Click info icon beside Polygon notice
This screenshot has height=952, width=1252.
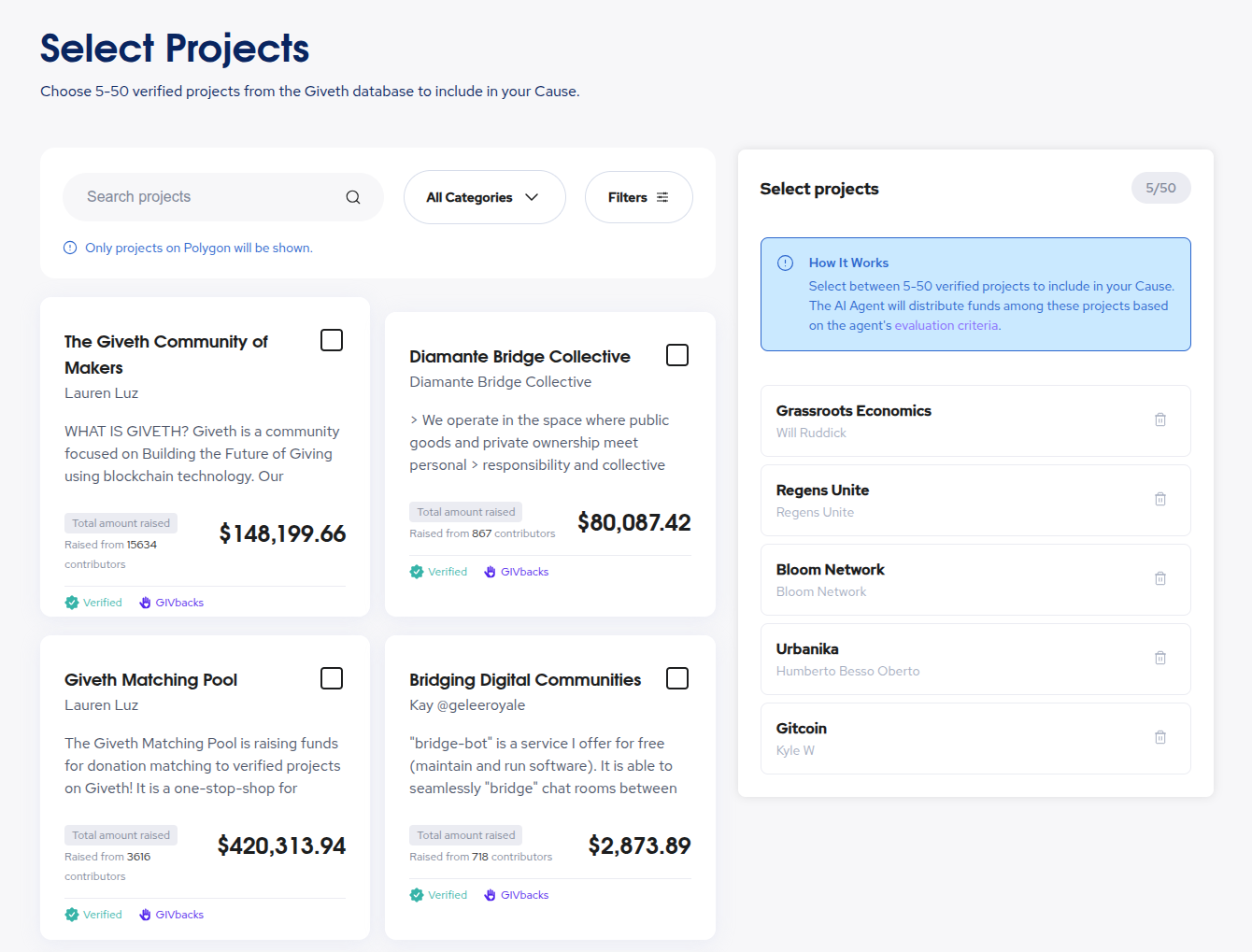70,248
